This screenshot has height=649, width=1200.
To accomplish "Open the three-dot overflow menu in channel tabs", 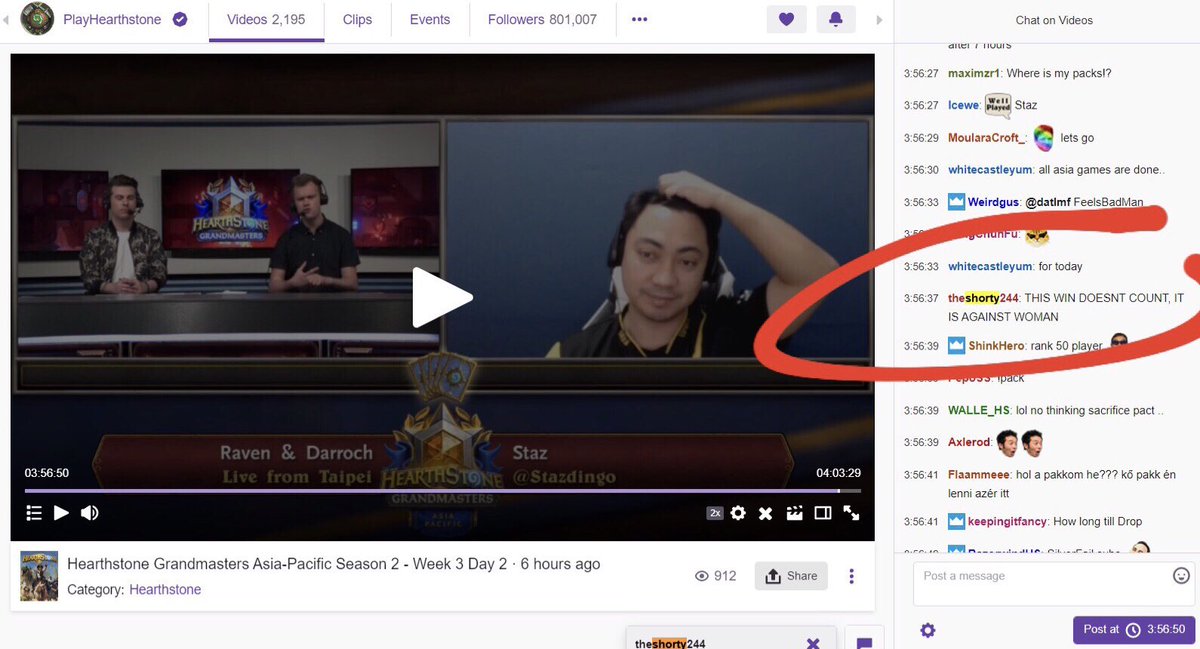I will (640, 19).
